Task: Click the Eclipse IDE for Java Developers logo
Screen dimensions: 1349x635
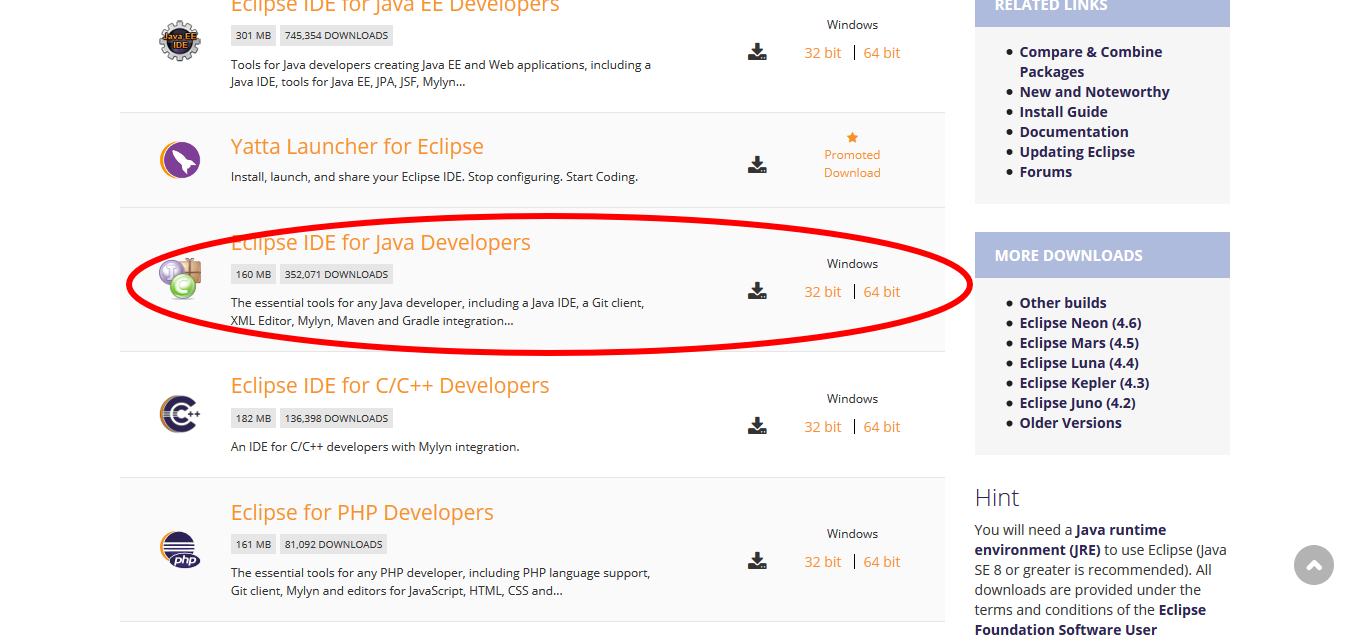Action: (x=181, y=279)
